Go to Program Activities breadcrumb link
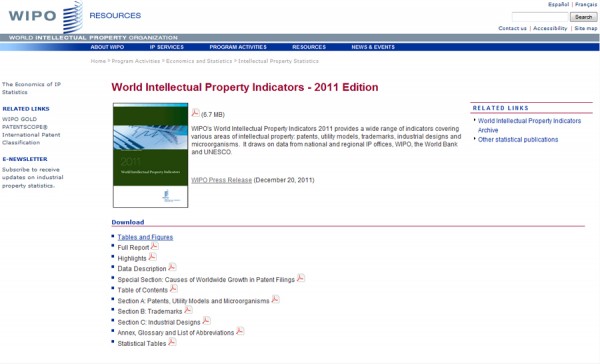Viewport: 600px width, 364px height. coord(136,61)
